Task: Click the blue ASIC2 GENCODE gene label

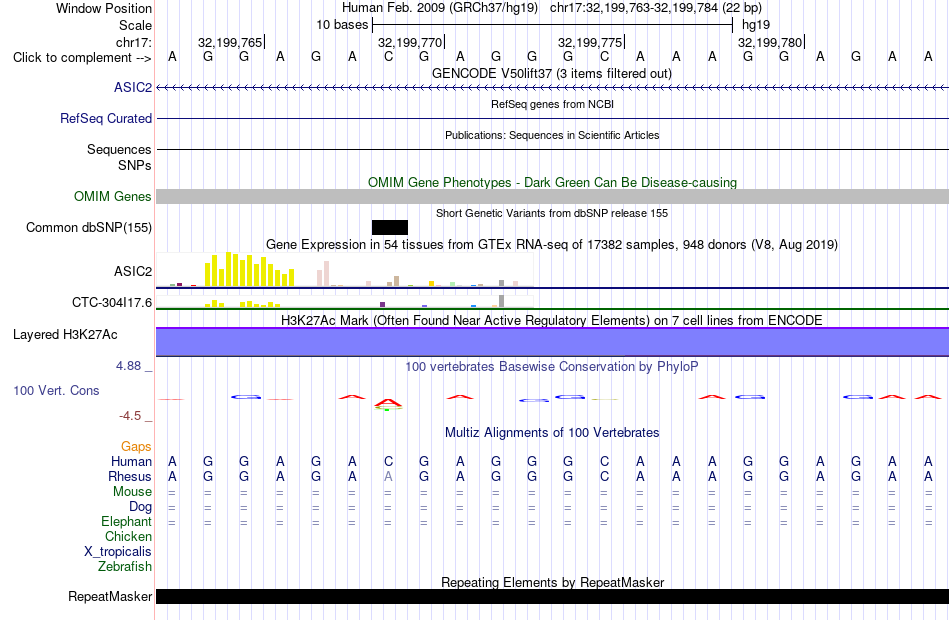Action: pos(133,88)
